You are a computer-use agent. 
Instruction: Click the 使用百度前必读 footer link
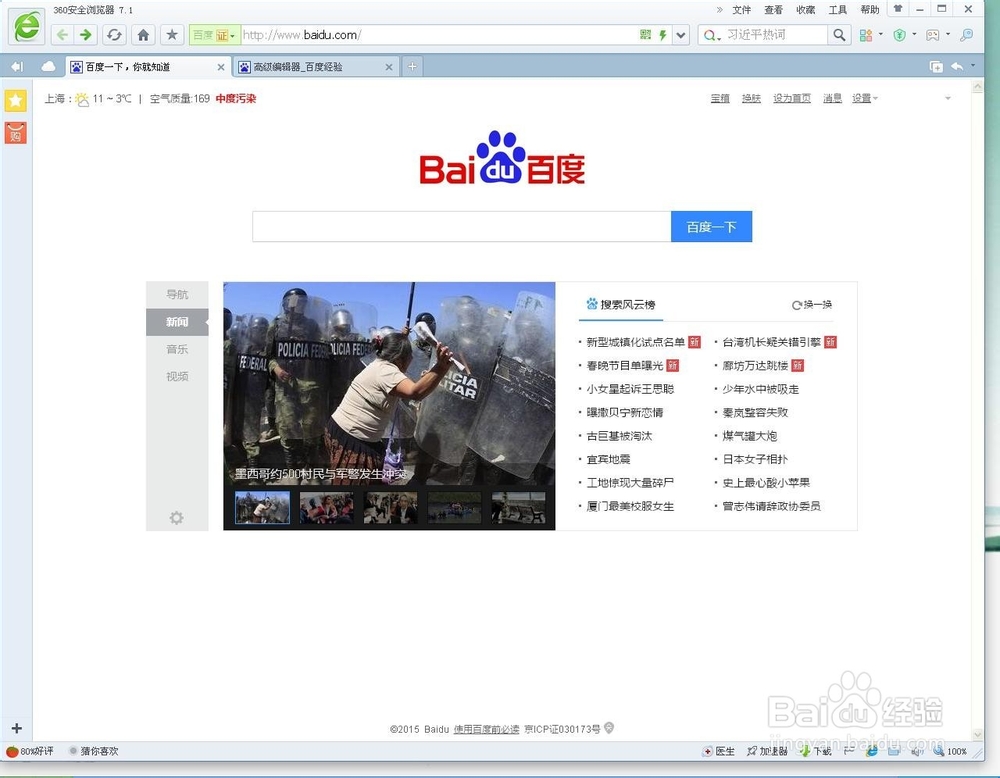(486, 729)
